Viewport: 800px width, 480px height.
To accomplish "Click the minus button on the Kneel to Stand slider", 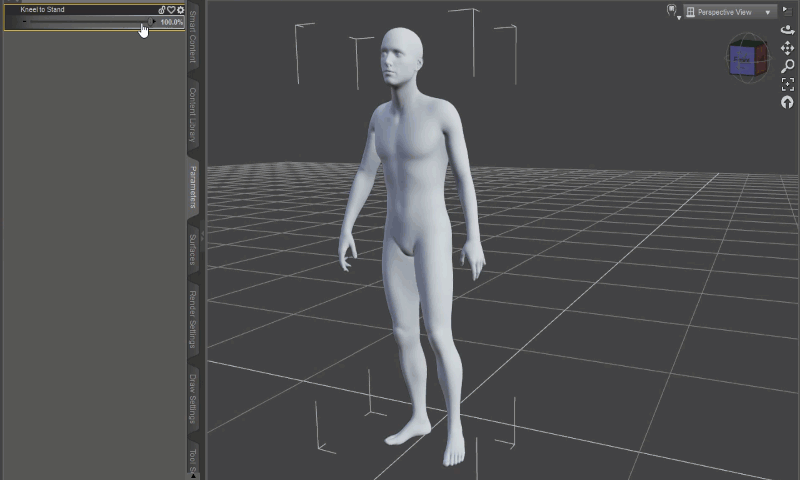I will [x=24, y=21].
